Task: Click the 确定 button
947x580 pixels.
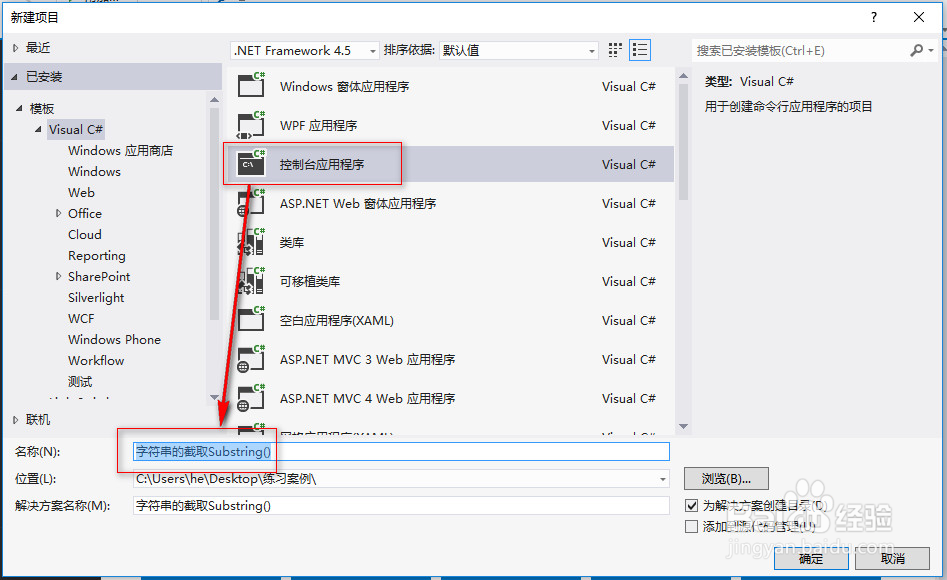Action: pyautogui.click(x=811, y=559)
